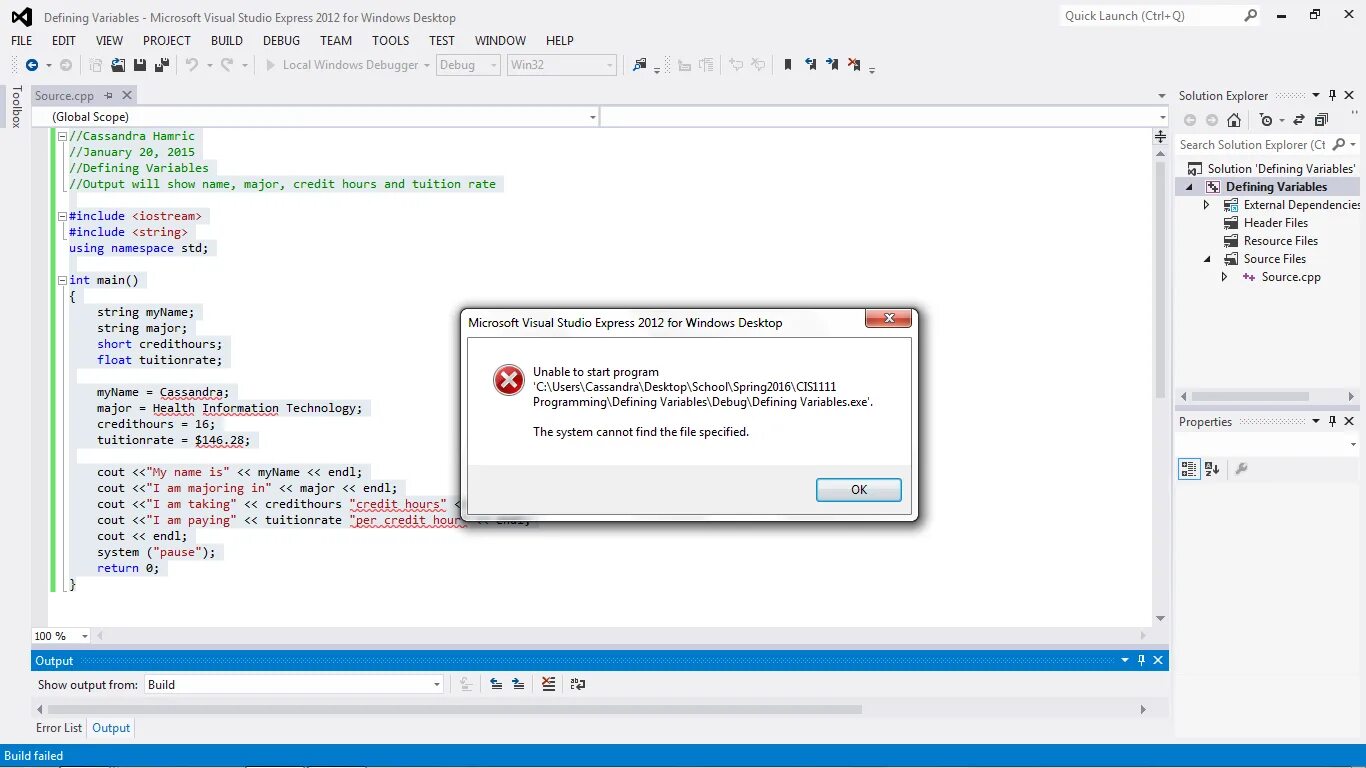The image size is (1366, 768).
Task: Open the Redo history dropdown arrow
Action: coord(244,66)
